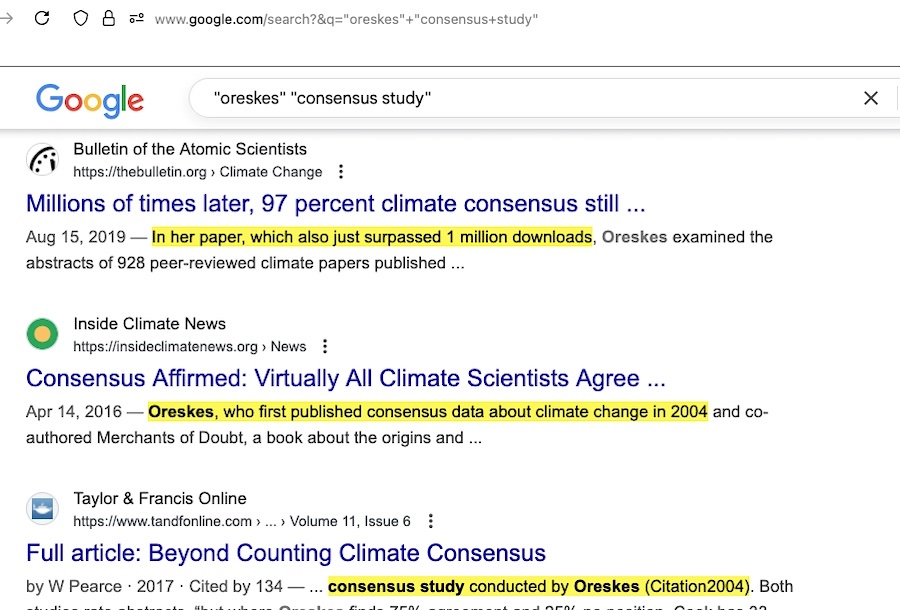900x610 pixels.
Task: Go forward with the browser arrow
Action: click(7, 18)
